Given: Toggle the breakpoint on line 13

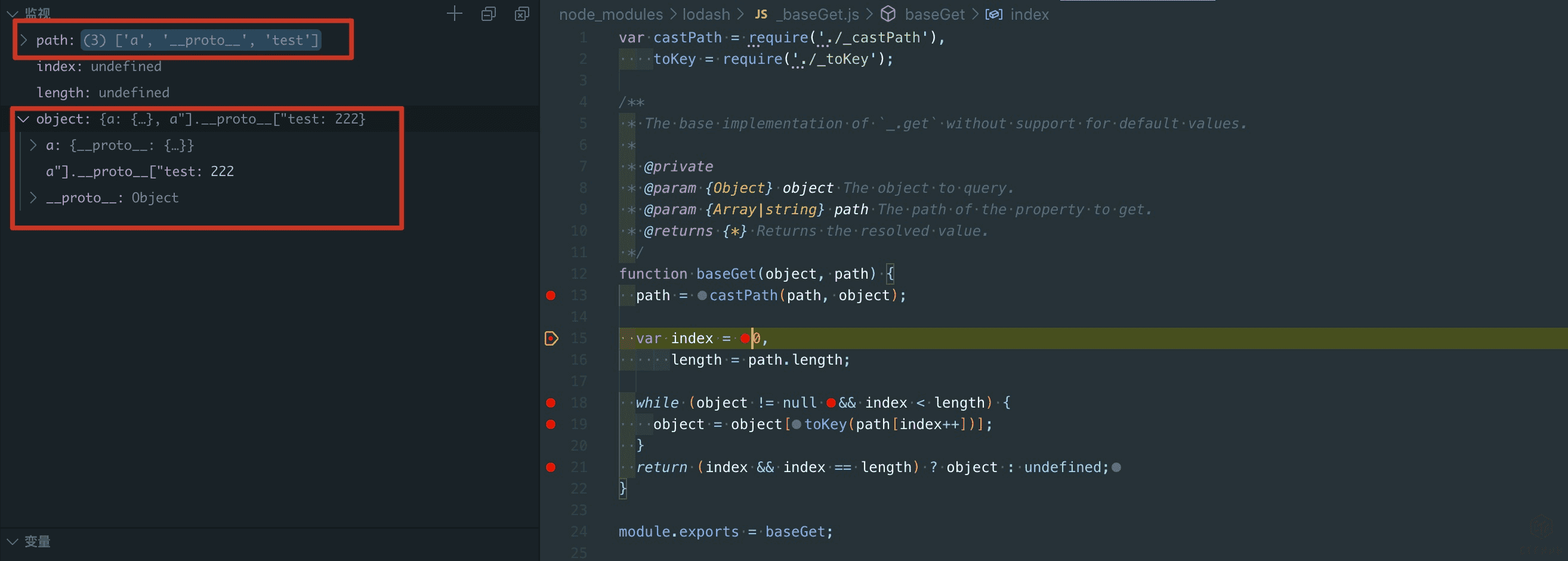Looking at the screenshot, I should 551,295.
